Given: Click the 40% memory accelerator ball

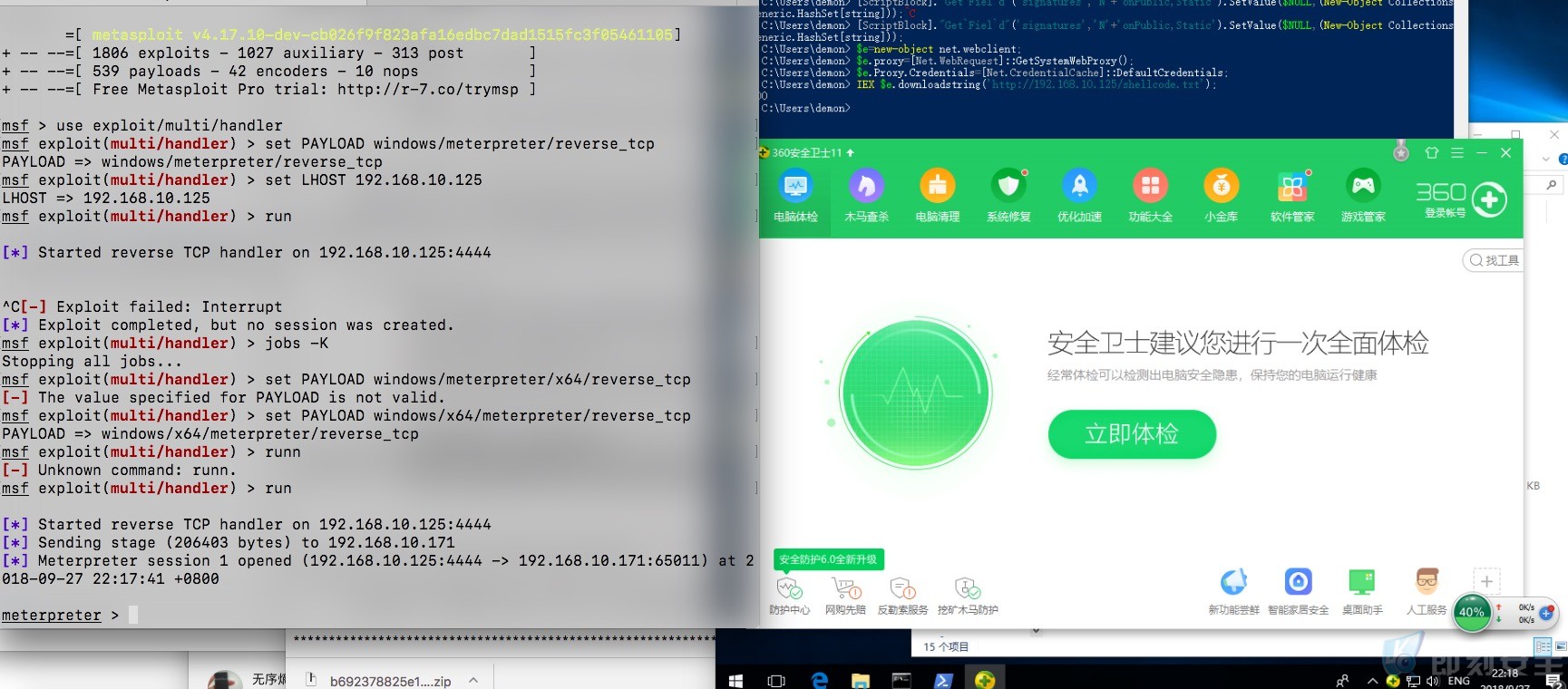Looking at the screenshot, I should [x=1471, y=612].
